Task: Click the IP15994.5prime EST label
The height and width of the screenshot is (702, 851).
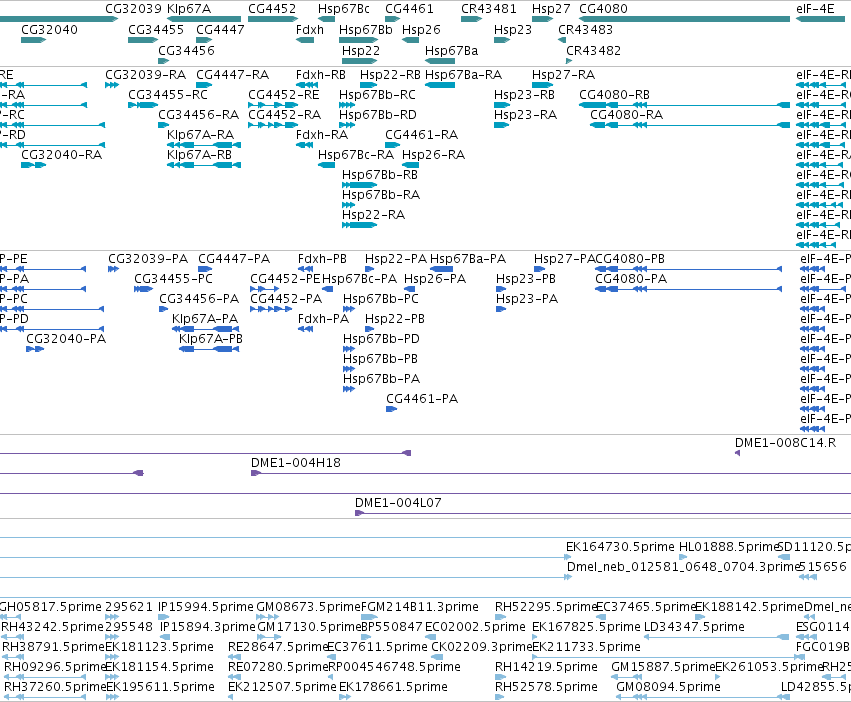Action: tap(206, 606)
